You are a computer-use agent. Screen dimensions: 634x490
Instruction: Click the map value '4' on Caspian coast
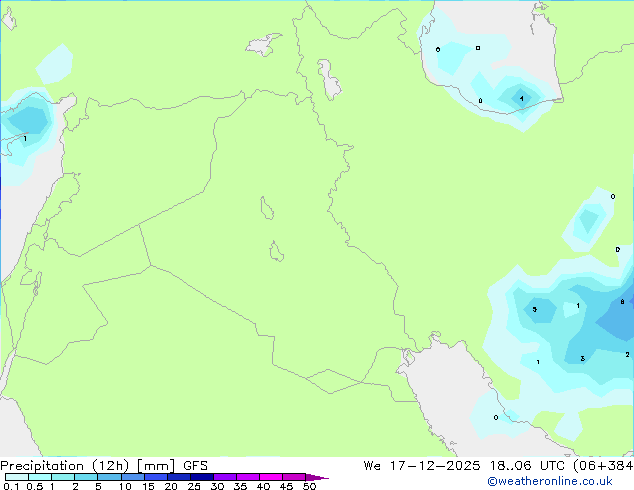point(522,98)
